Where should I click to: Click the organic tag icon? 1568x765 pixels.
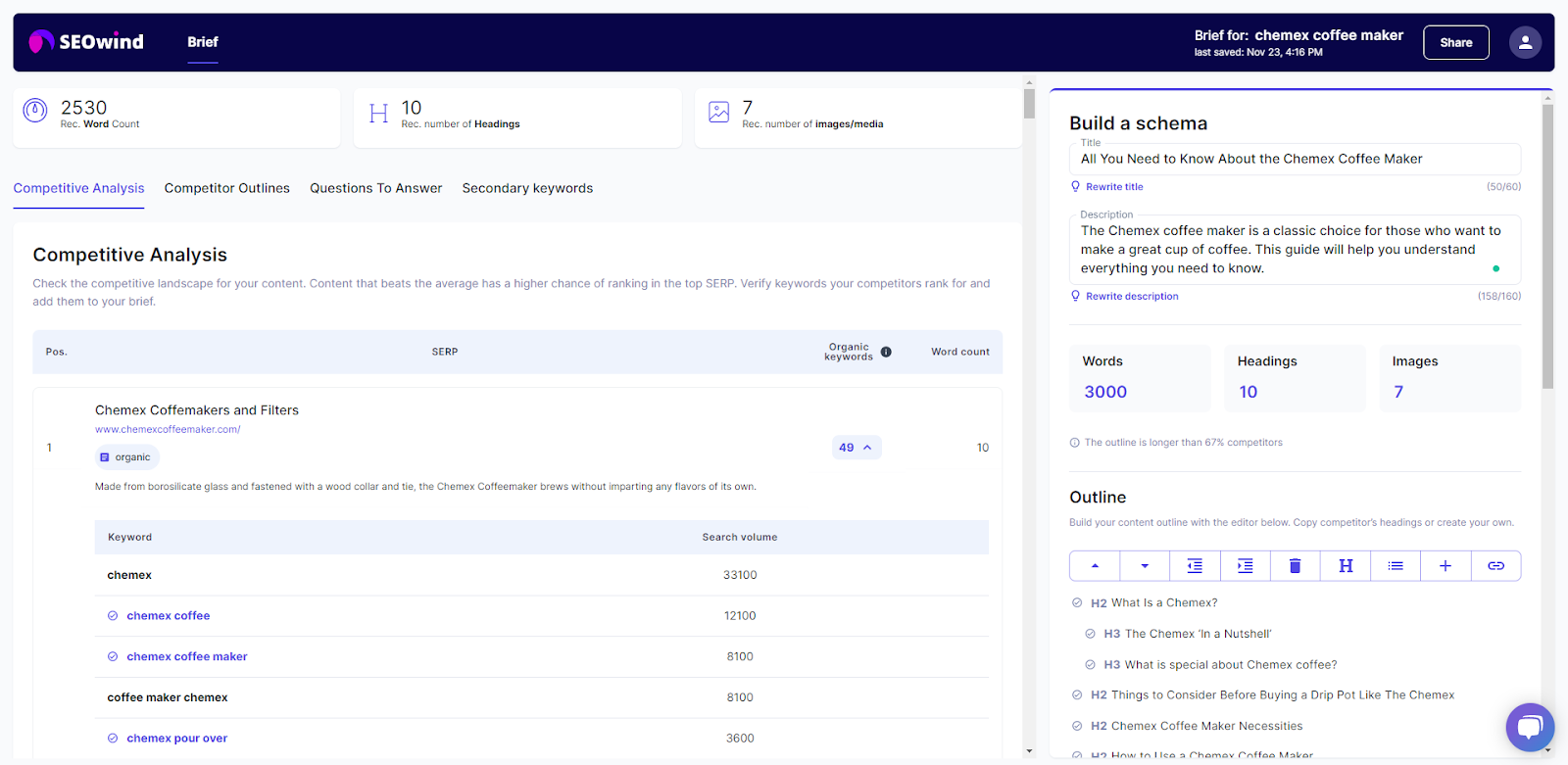tap(105, 457)
